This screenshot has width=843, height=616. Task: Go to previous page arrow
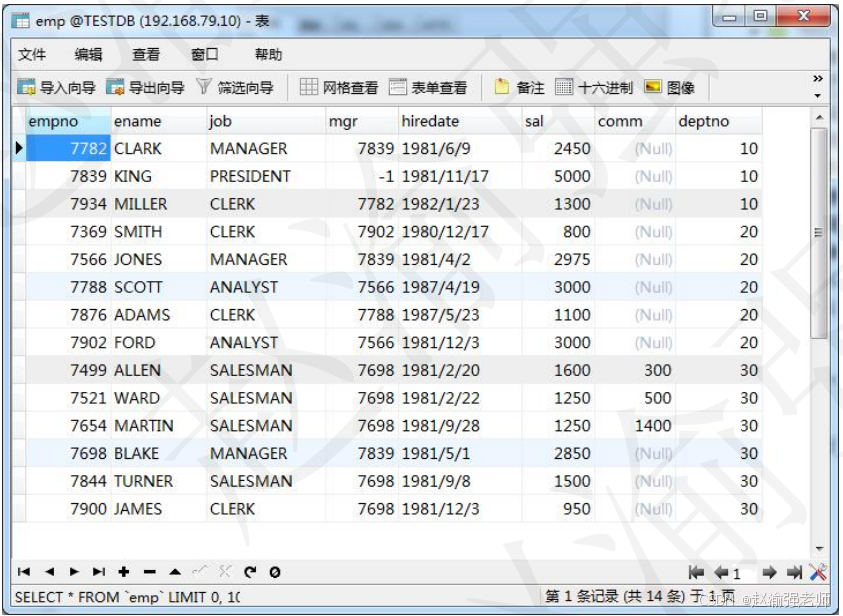tap(721, 572)
